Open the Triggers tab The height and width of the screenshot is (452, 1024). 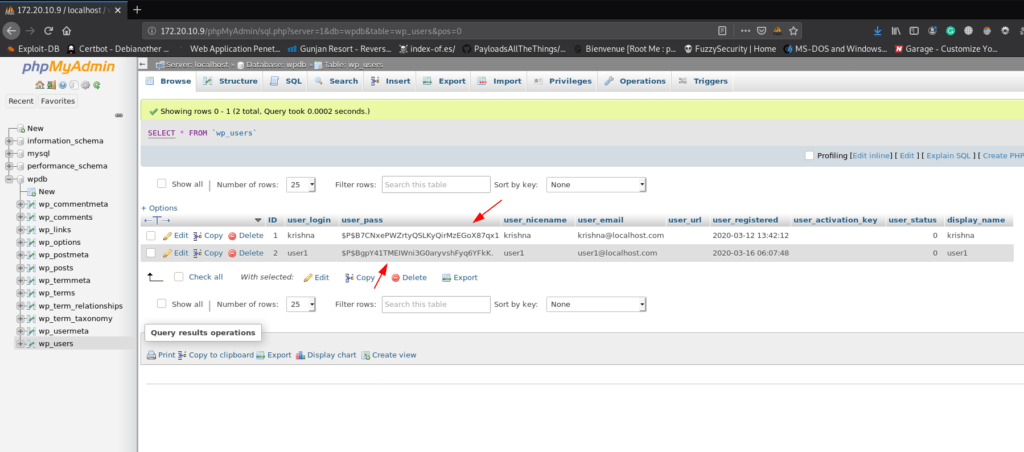(703, 81)
